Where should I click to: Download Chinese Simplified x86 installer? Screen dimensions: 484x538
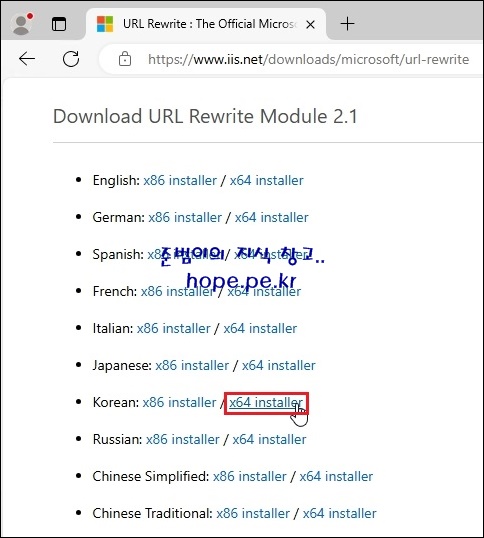[x=250, y=477]
